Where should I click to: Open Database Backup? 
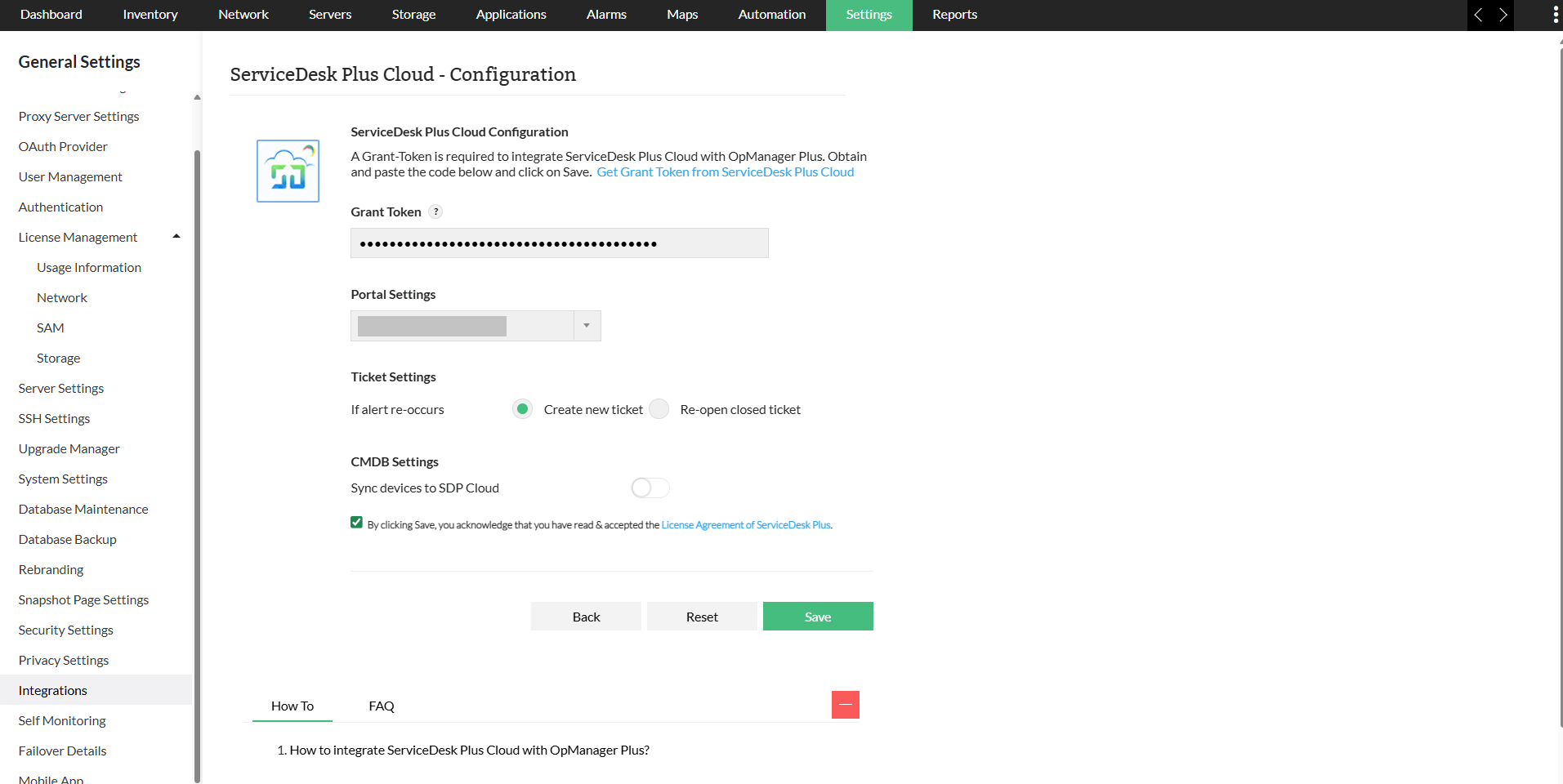tap(67, 539)
